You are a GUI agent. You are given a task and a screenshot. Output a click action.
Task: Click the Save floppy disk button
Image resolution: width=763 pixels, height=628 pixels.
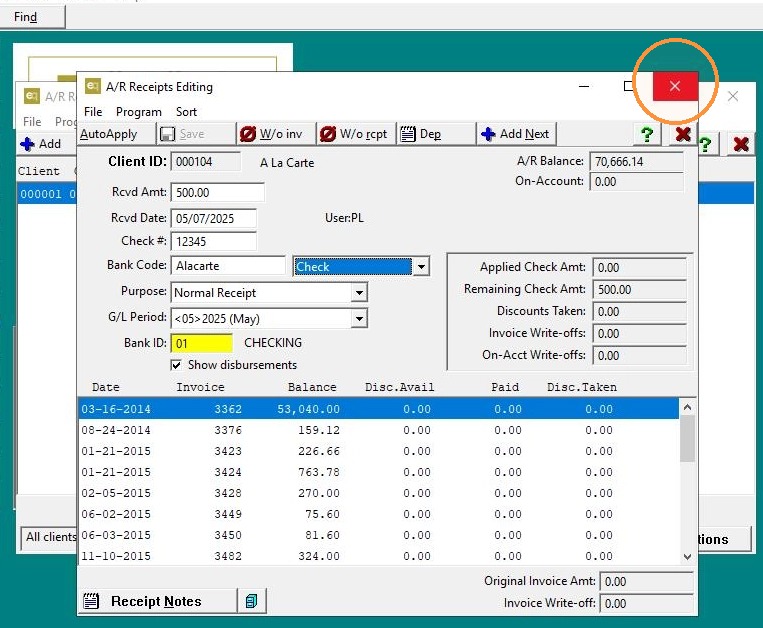(196, 134)
